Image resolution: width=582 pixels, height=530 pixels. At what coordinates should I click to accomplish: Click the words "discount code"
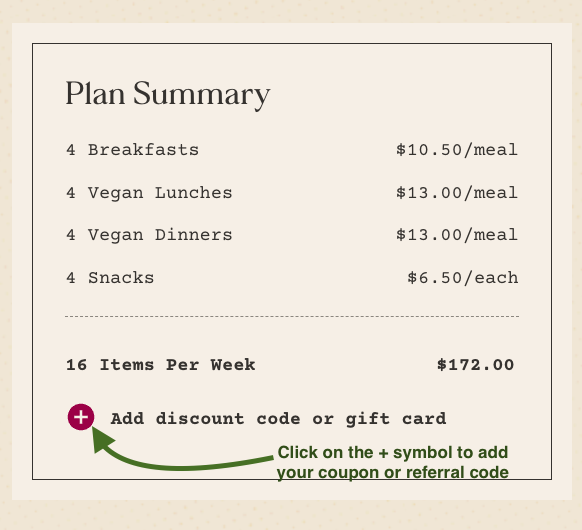point(228,419)
